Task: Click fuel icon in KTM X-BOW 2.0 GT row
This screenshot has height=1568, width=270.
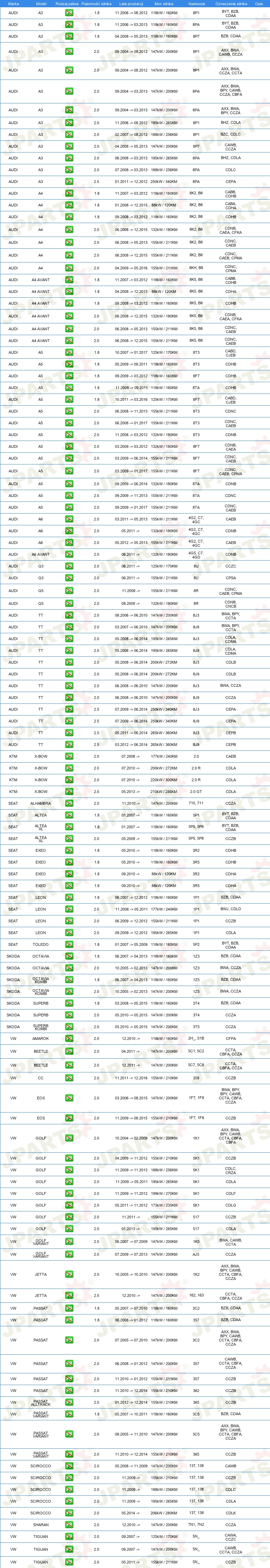Action: (69, 792)
